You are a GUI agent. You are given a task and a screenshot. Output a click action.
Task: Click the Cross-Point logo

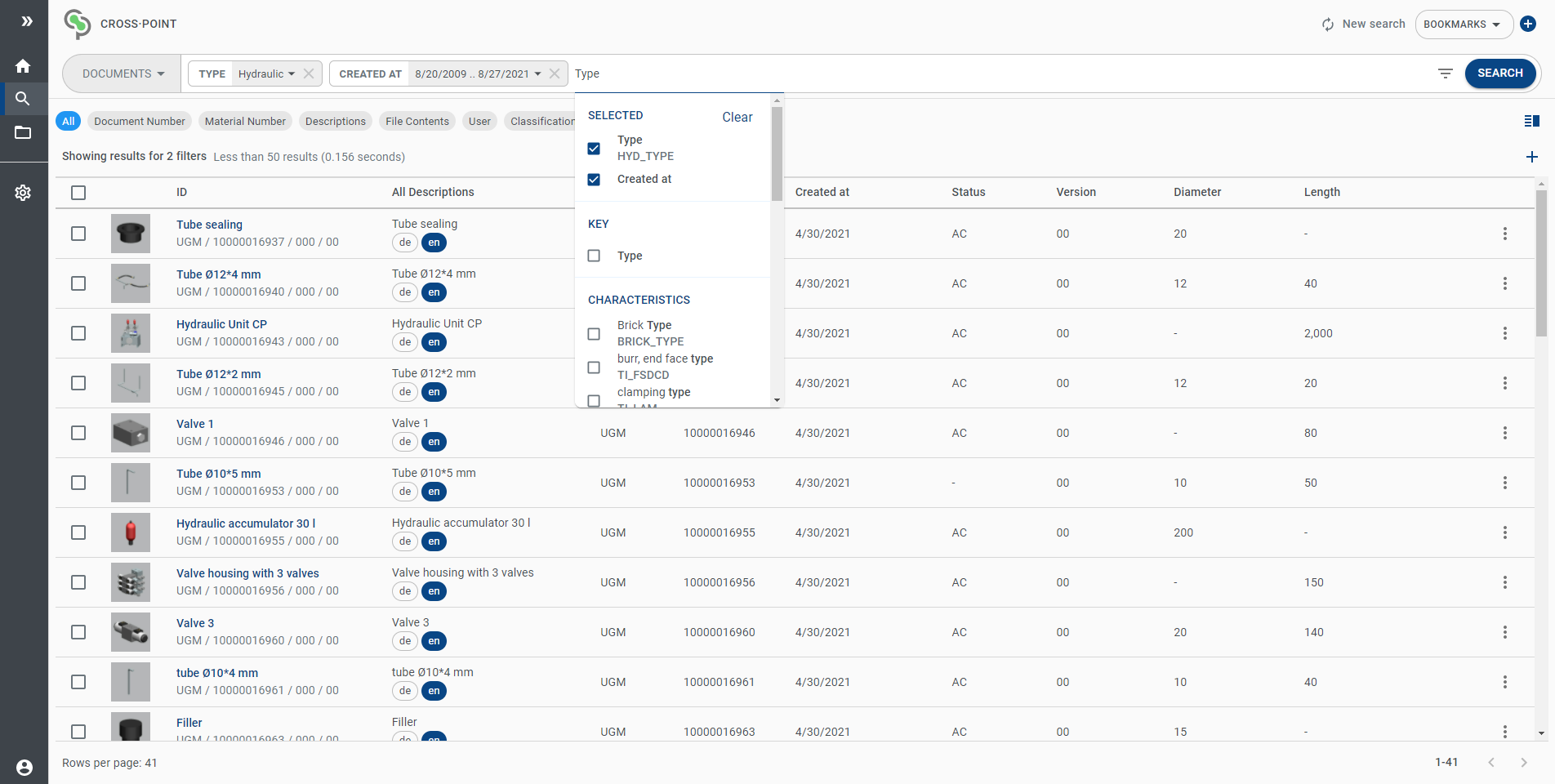(78, 24)
